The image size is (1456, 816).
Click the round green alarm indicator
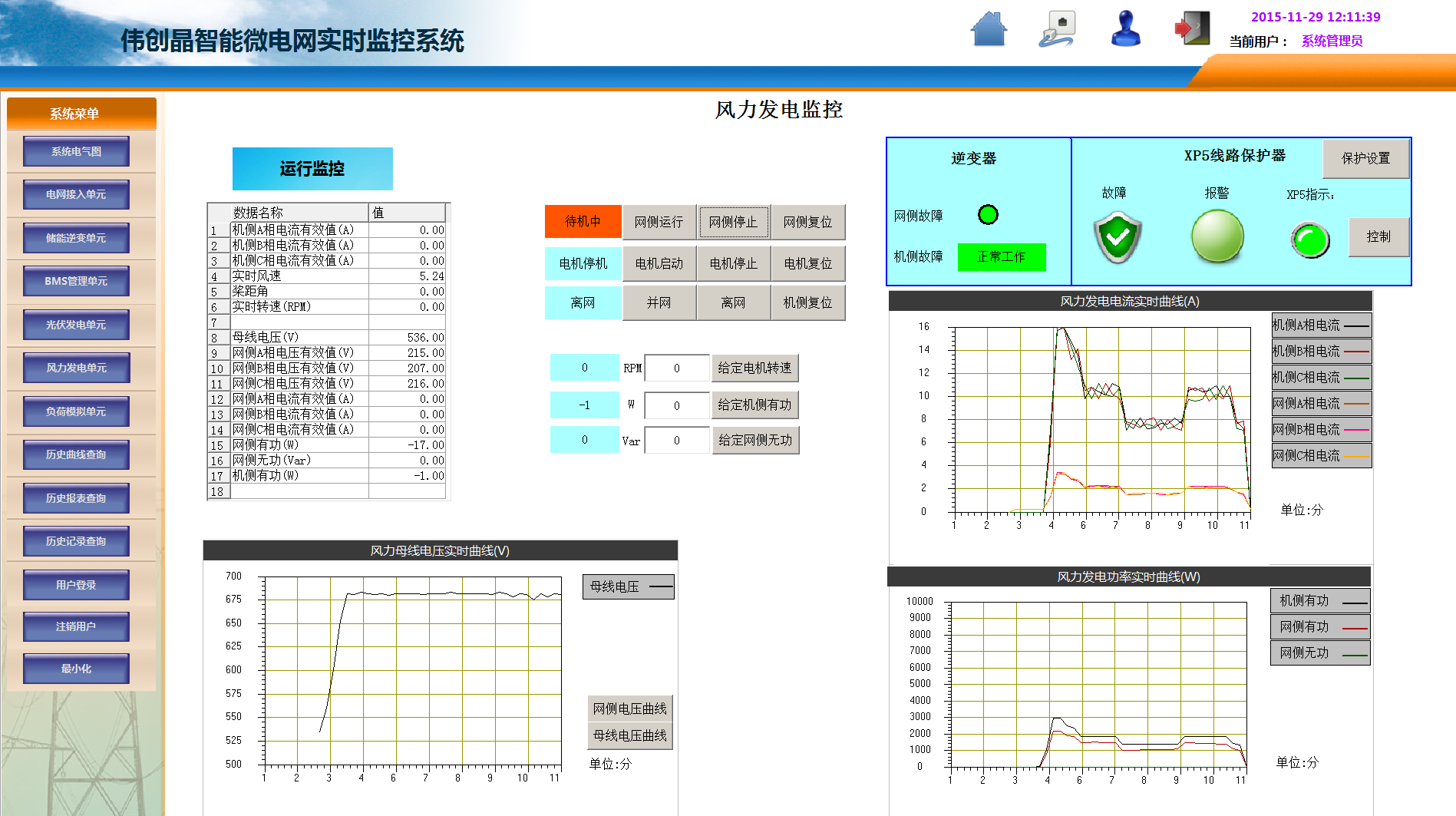(x=1217, y=236)
